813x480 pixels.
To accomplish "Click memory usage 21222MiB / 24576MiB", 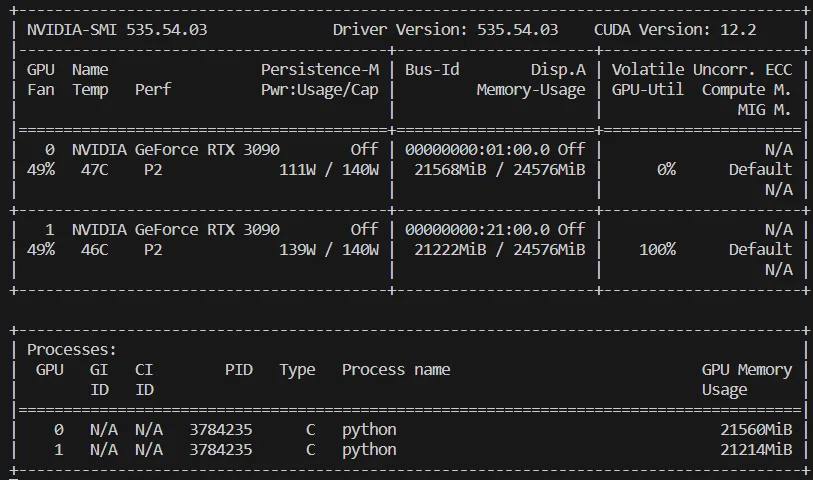I will point(499,250).
